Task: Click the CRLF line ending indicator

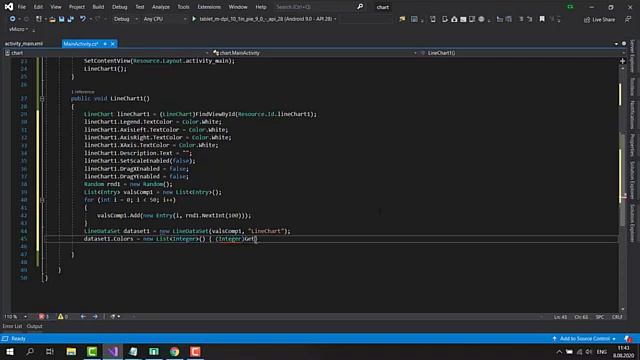Action: [617, 317]
